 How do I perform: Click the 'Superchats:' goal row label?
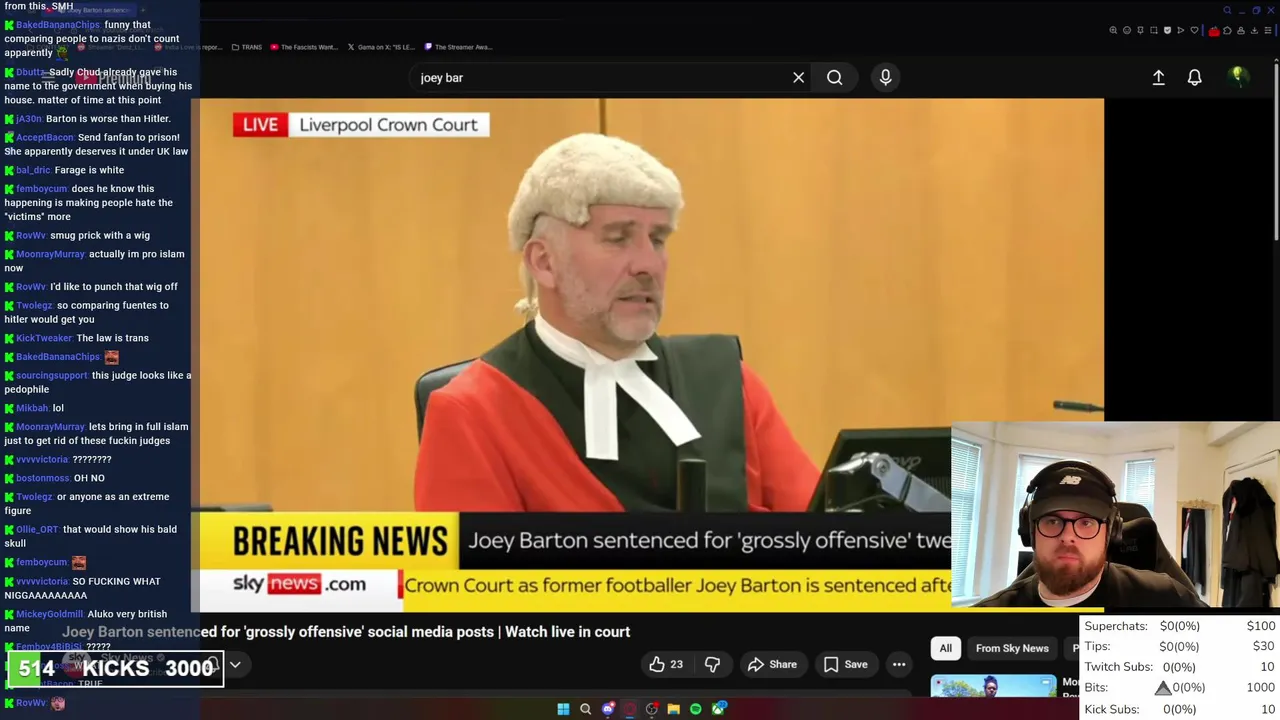point(1115,626)
